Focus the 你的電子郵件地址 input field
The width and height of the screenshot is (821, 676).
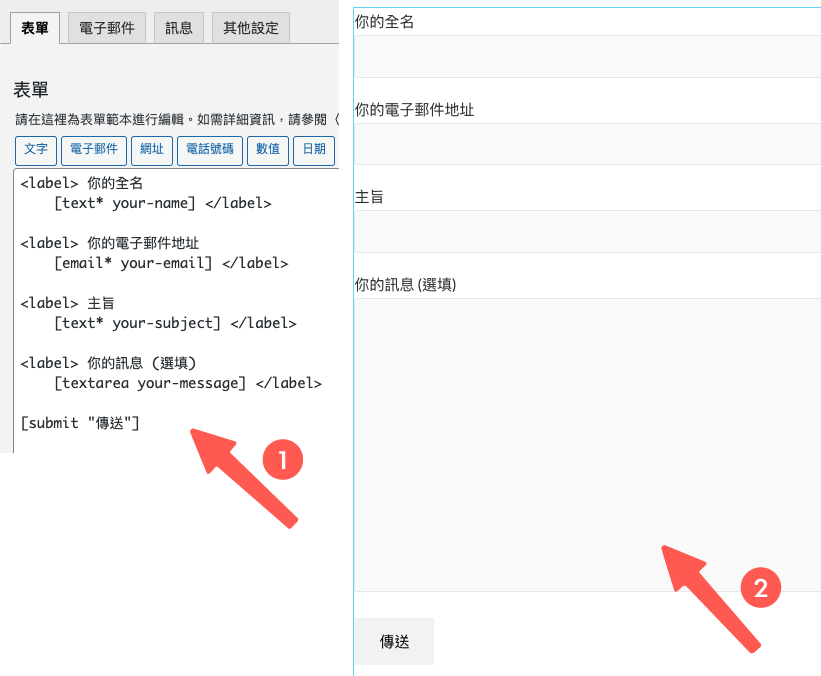(x=587, y=144)
